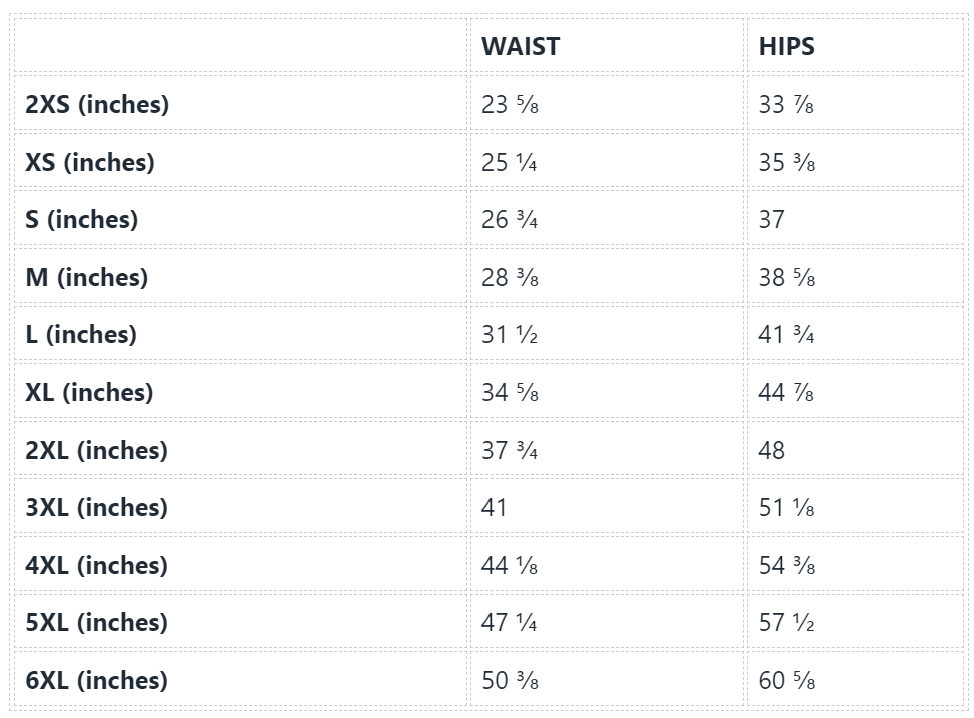The height and width of the screenshot is (718, 974).
Task: Click the HIPS column header
Action: pyautogui.click(x=786, y=46)
